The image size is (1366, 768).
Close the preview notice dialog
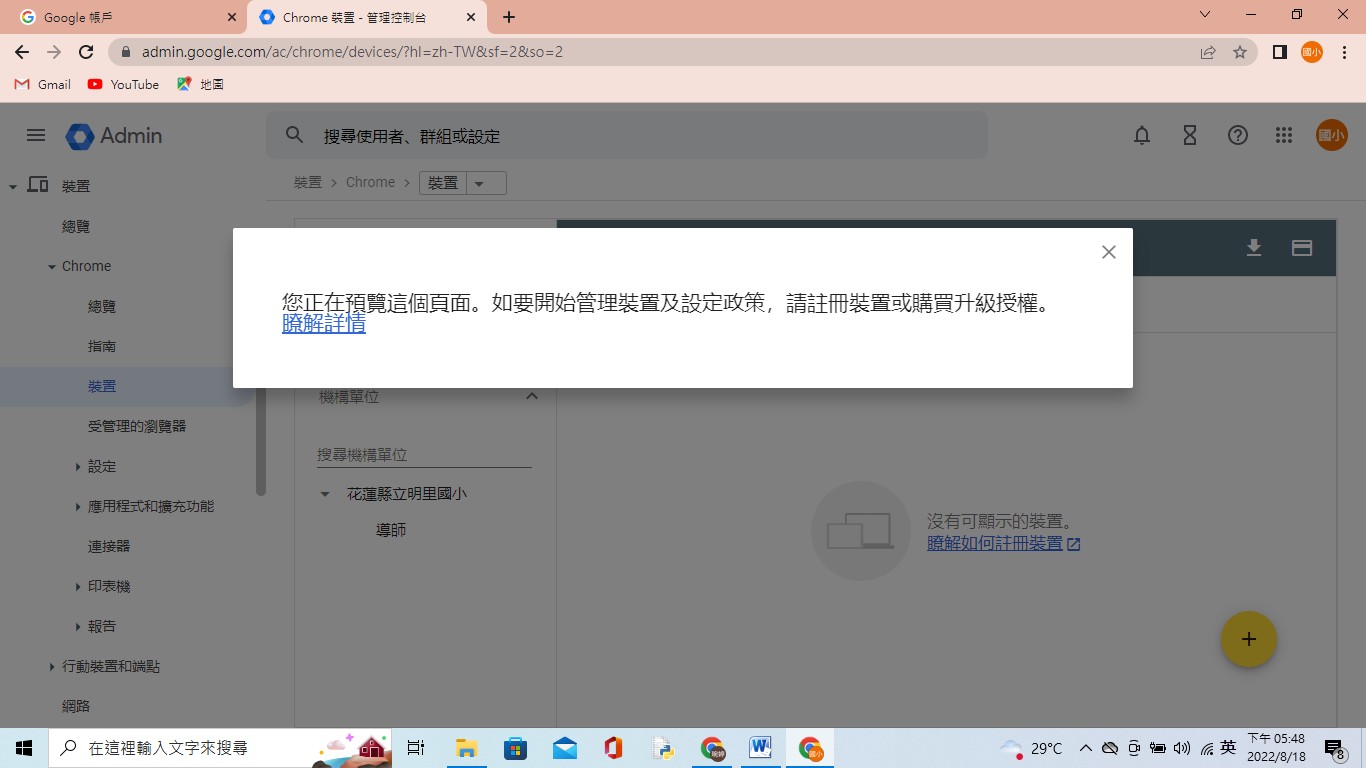[1108, 252]
